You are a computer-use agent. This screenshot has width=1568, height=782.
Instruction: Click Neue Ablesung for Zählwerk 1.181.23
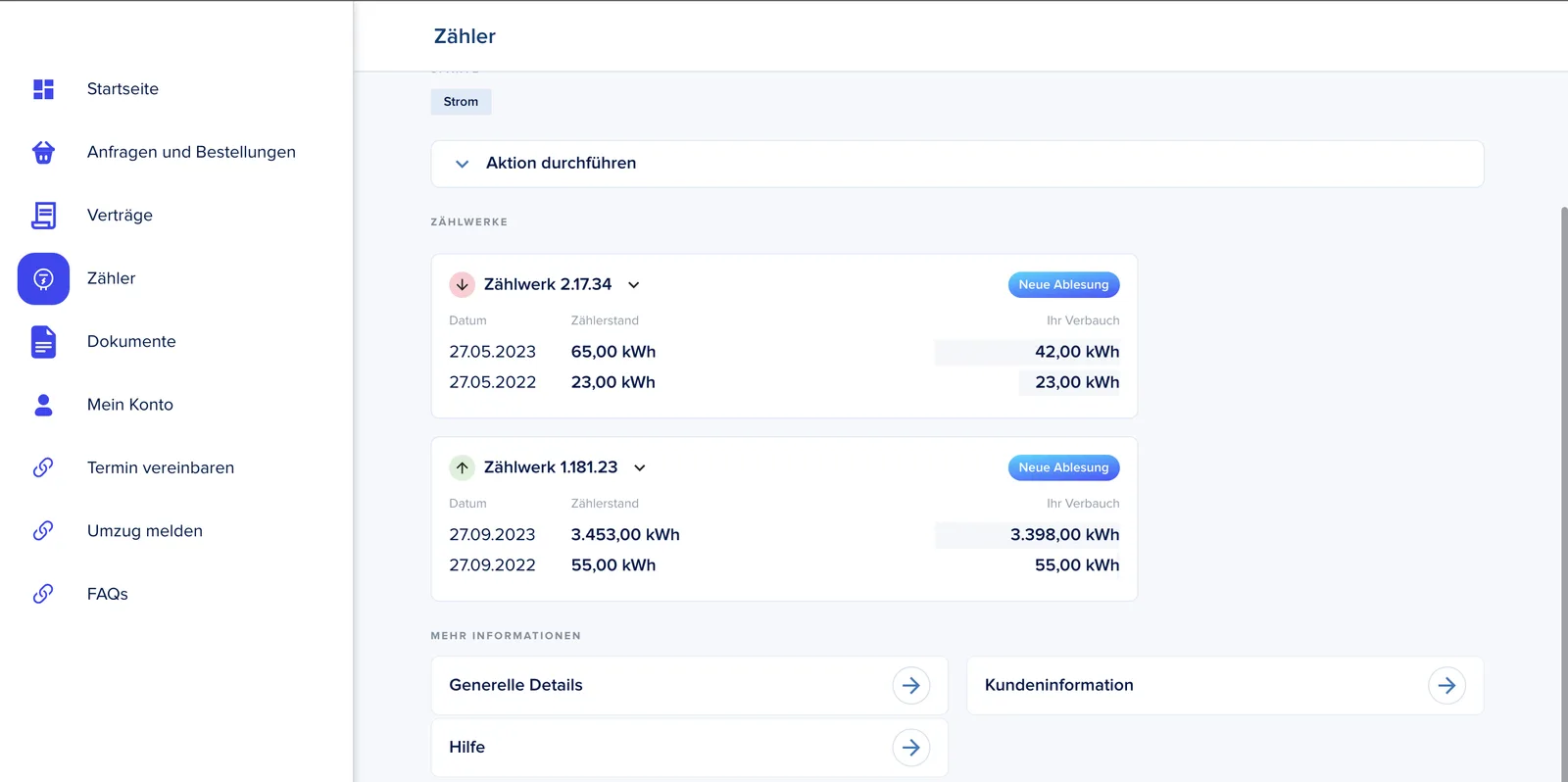1063,468
